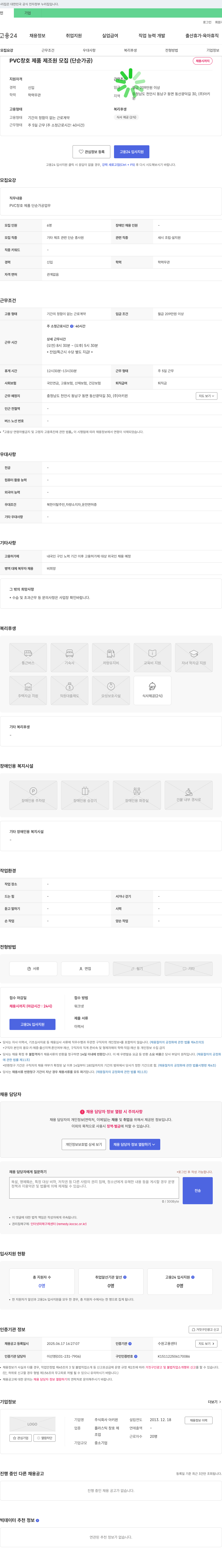
Task: Click 고용24 입사지원 button under 접수 마감일
Action: 32,1024
